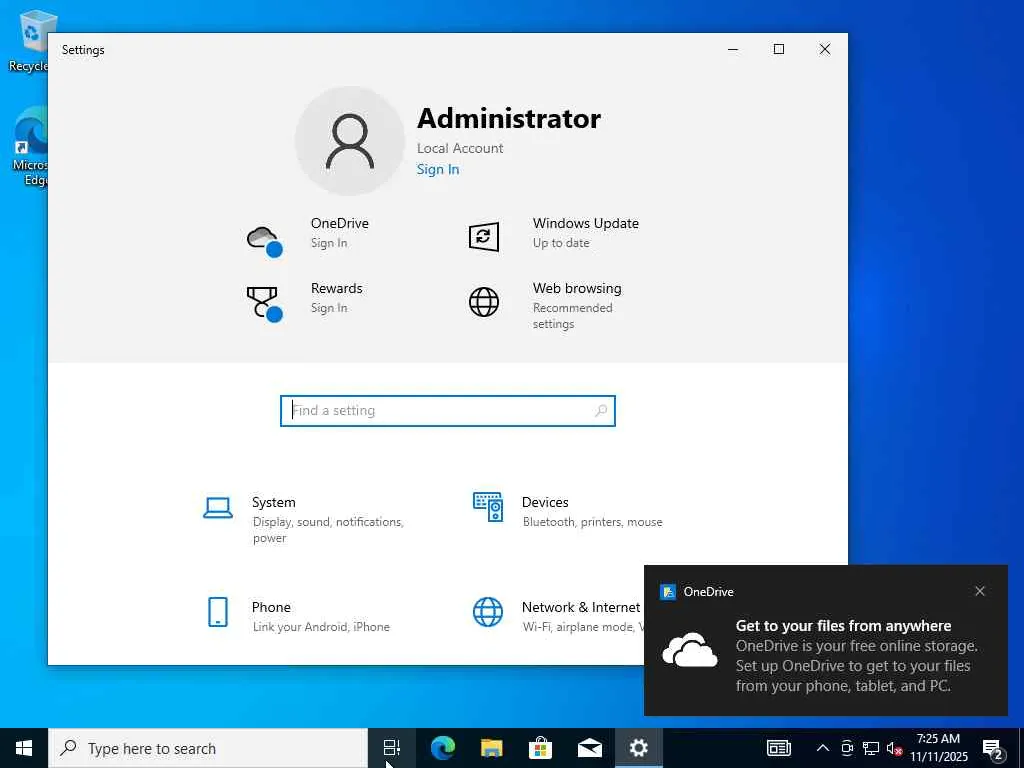Open Network & Internet globe icon
Viewport: 1024px width, 768px height.
488,612
